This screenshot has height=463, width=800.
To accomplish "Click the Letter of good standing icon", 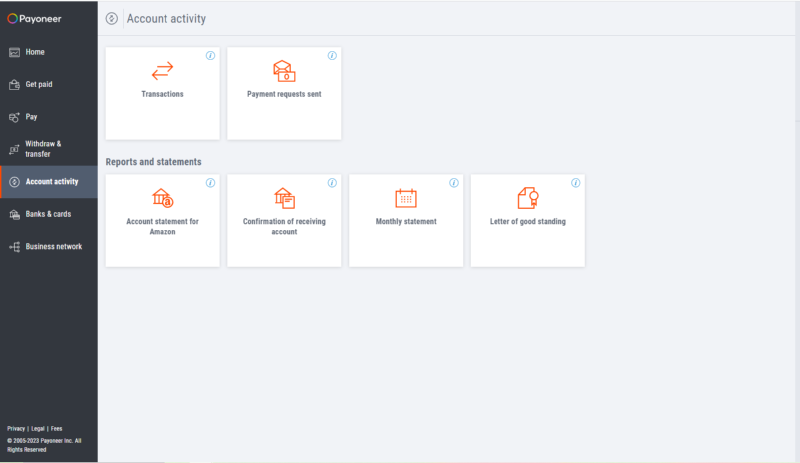I will pyautogui.click(x=528, y=198).
